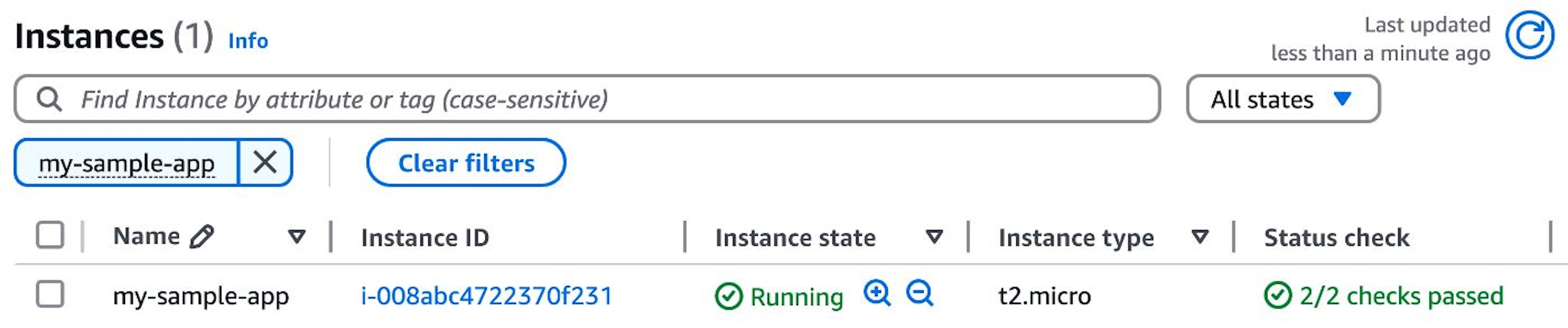Image resolution: width=1568 pixels, height=328 pixels.
Task: Click the zoom-in filter icon beside Running
Action: click(x=877, y=294)
